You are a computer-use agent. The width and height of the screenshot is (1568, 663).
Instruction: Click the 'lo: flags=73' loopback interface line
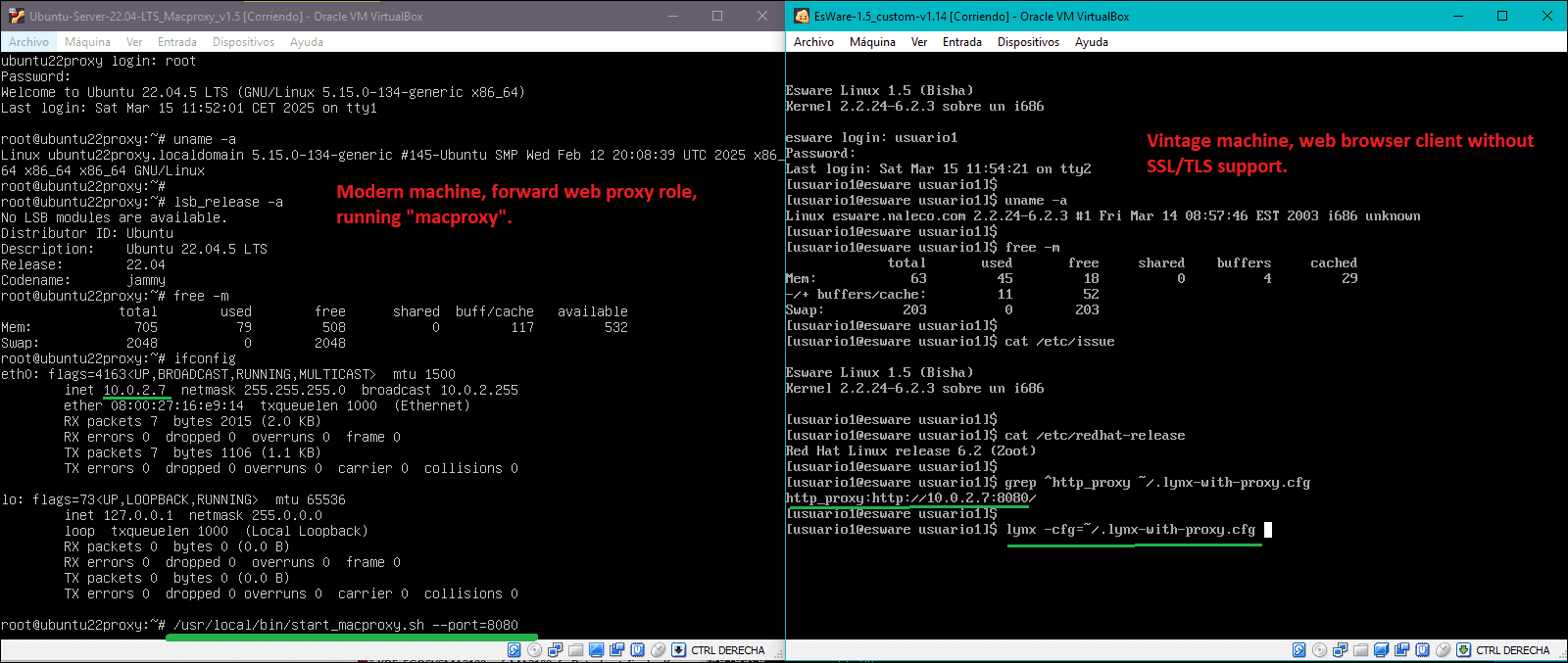[x=173, y=499]
